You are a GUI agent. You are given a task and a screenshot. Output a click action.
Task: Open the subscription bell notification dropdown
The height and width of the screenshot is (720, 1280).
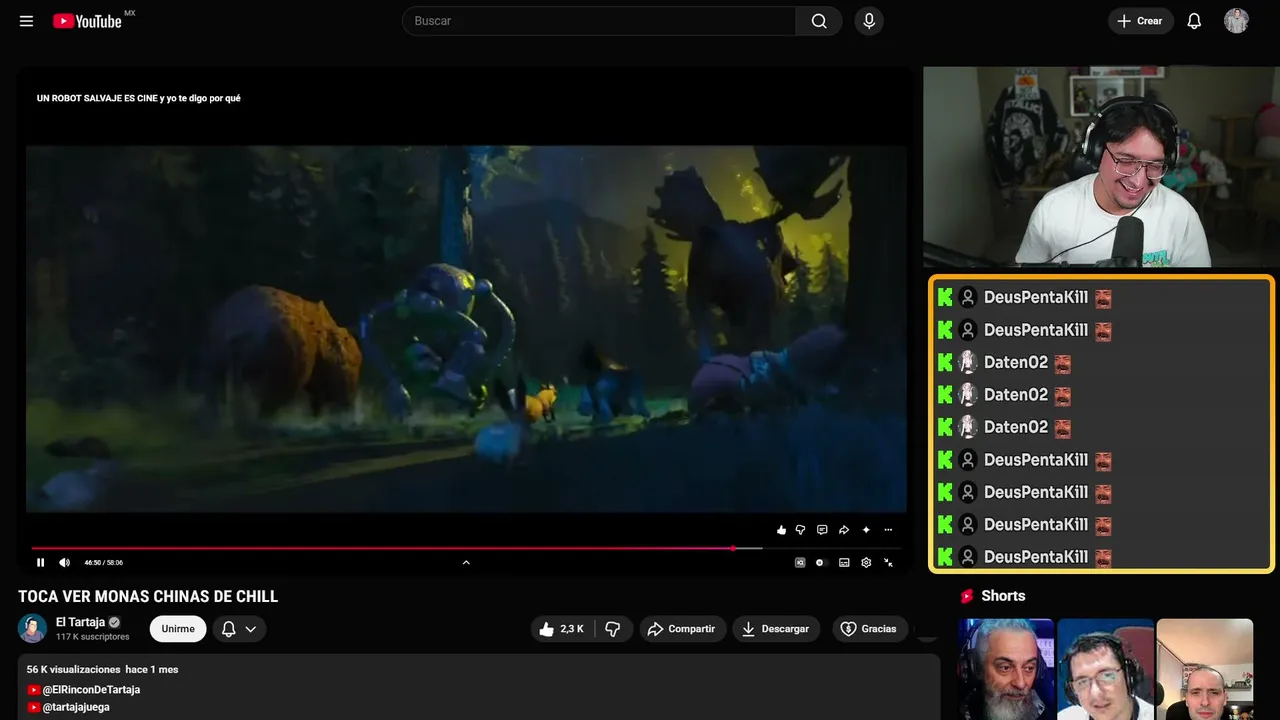coord(239,629)
